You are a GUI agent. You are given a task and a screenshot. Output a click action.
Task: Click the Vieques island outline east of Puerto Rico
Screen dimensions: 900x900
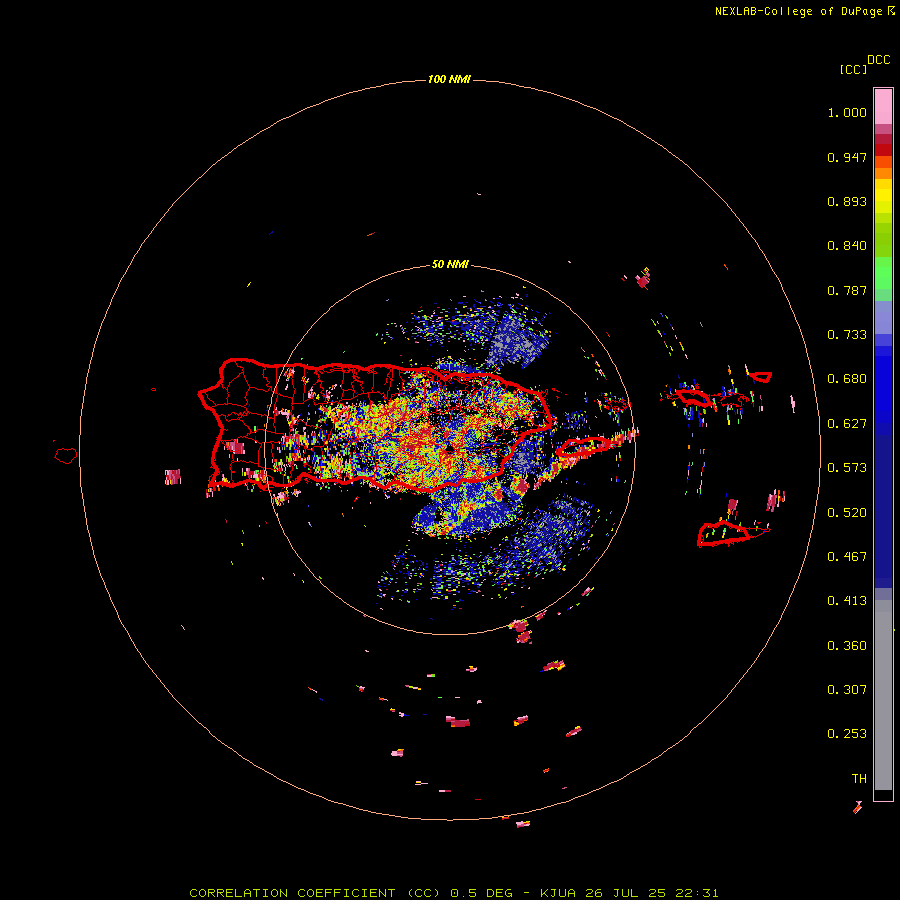(583, 446)
